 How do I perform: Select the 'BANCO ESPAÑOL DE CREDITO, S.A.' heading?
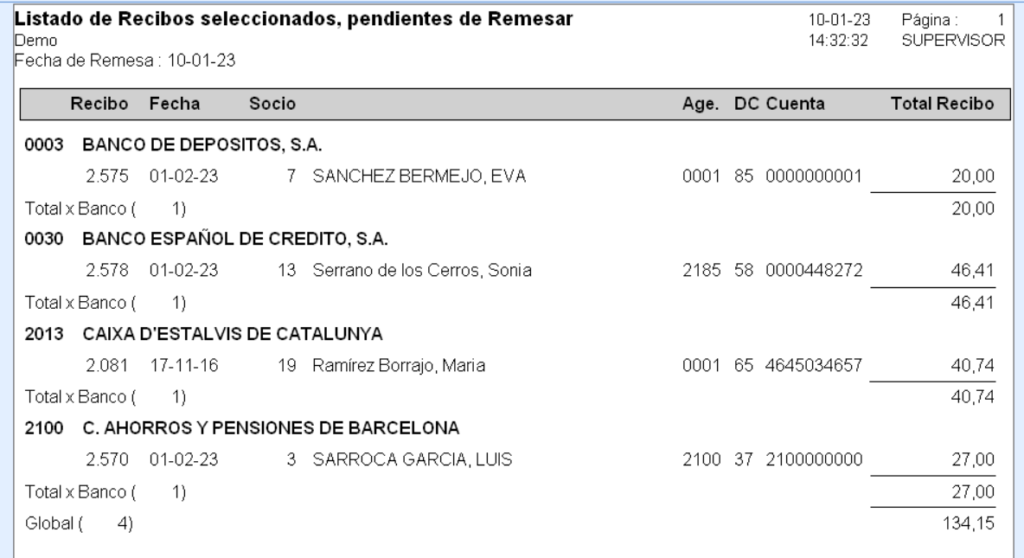(235, 239)
